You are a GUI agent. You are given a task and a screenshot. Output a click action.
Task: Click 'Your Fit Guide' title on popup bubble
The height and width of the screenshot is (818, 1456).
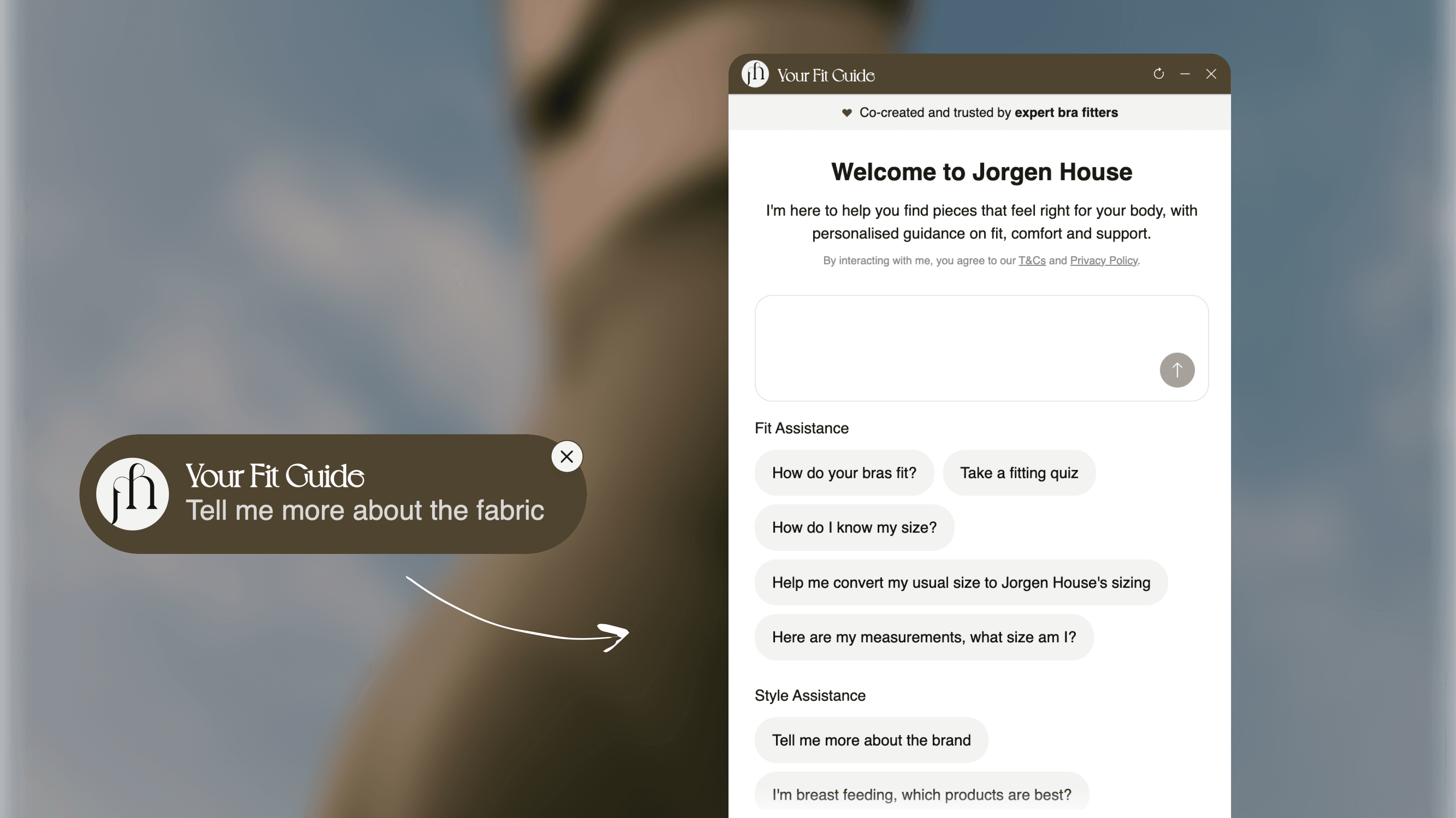click(x=275, y=476)
